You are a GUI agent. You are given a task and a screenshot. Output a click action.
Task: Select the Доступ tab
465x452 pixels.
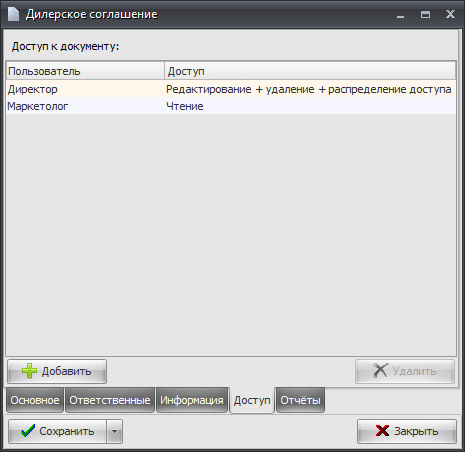pyautogui.click(x=252, y=400)
